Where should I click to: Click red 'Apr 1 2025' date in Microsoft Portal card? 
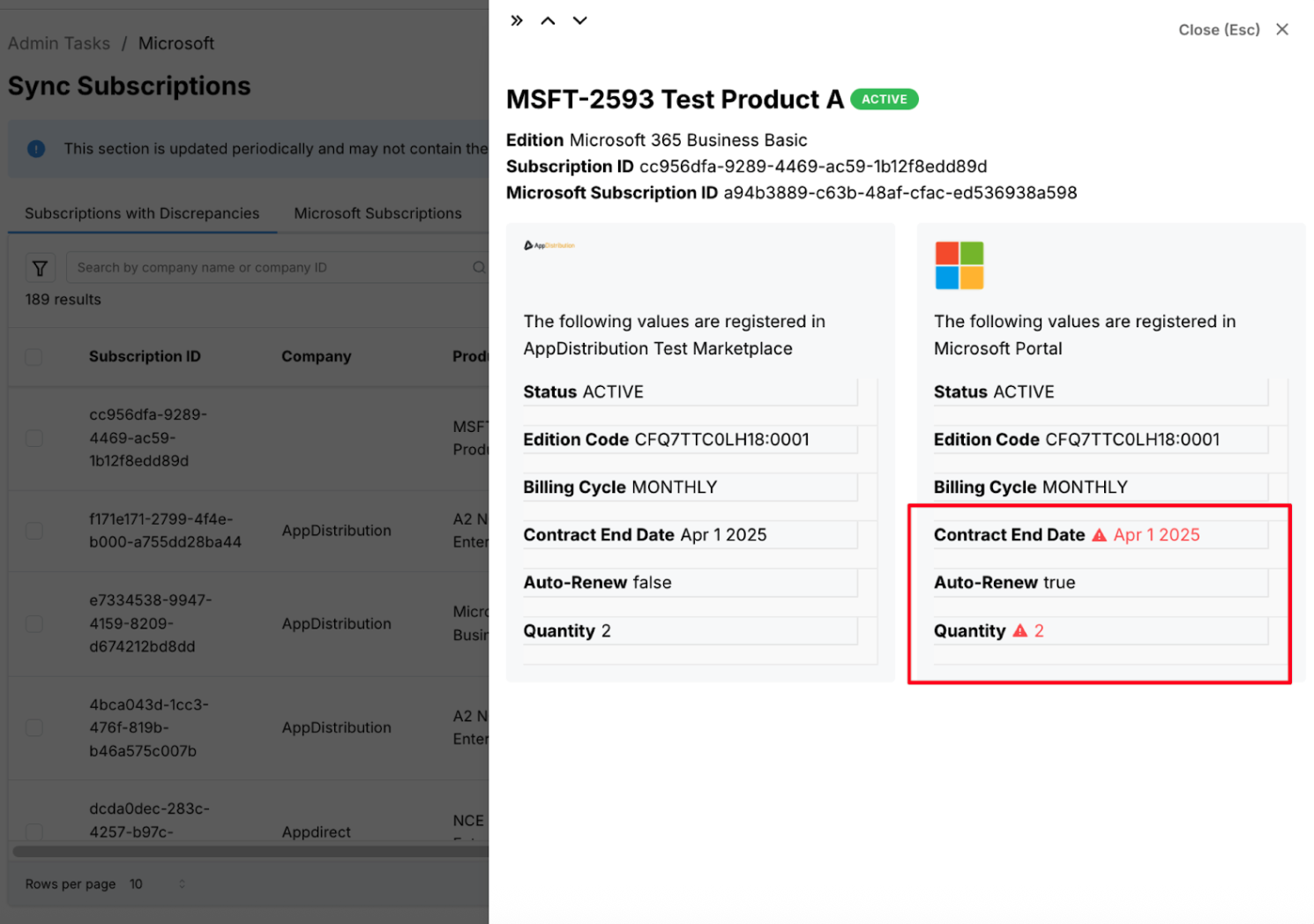coord(1156,534)
